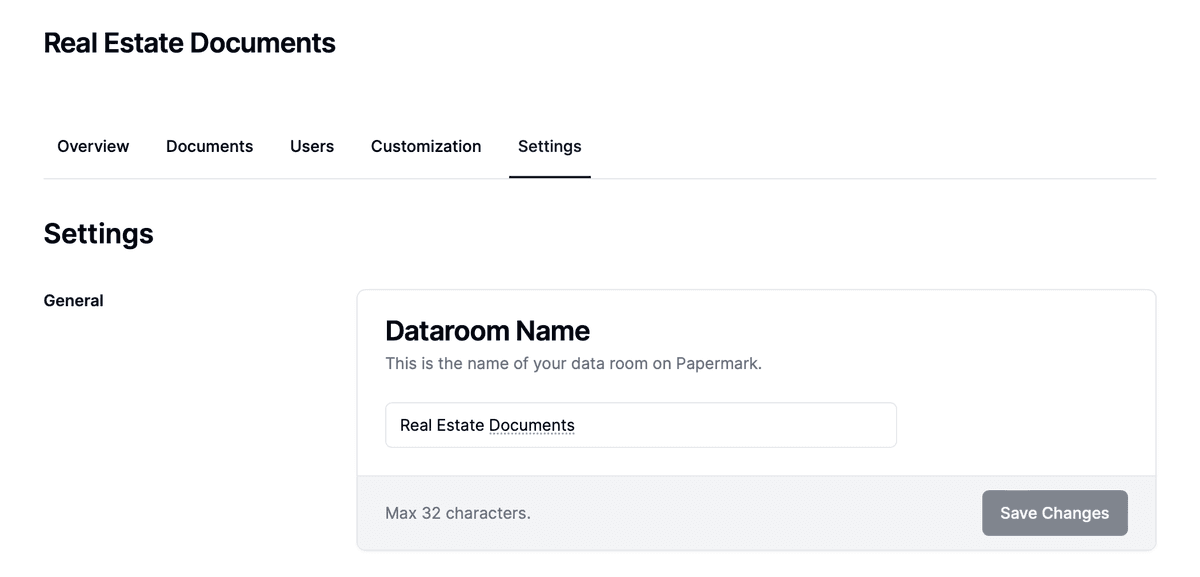
Task: Select the text 'Real Estate Documents' in the input
Action: [x=486, y=424]
